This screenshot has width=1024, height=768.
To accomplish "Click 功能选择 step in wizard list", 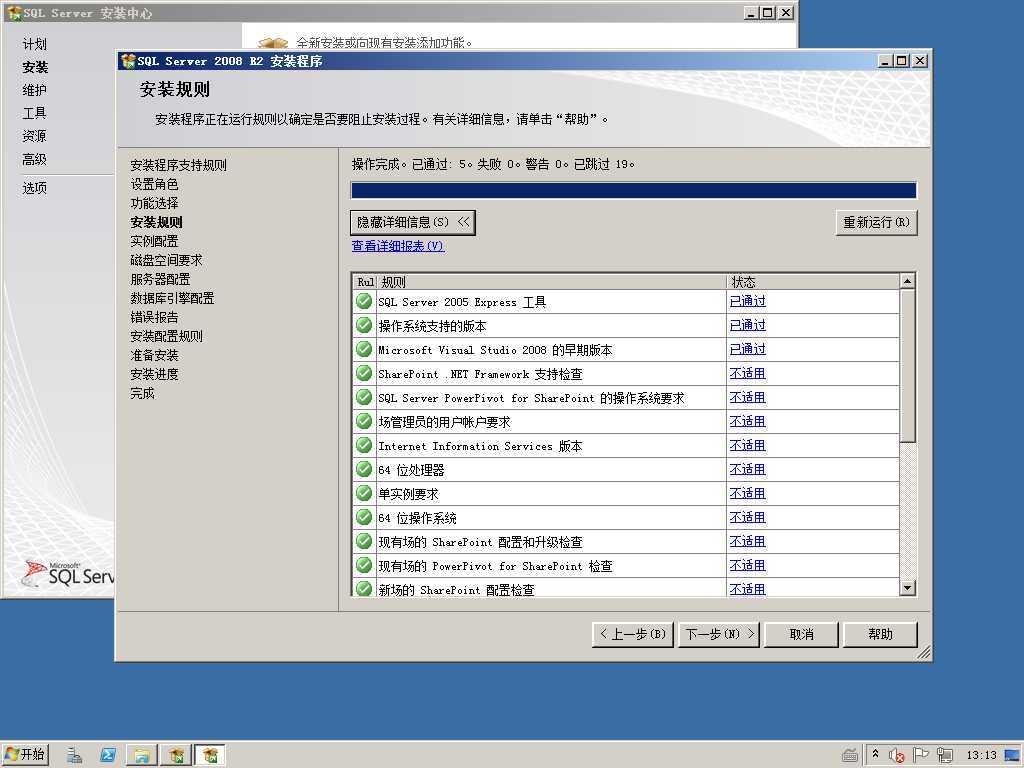I will 154,203.
